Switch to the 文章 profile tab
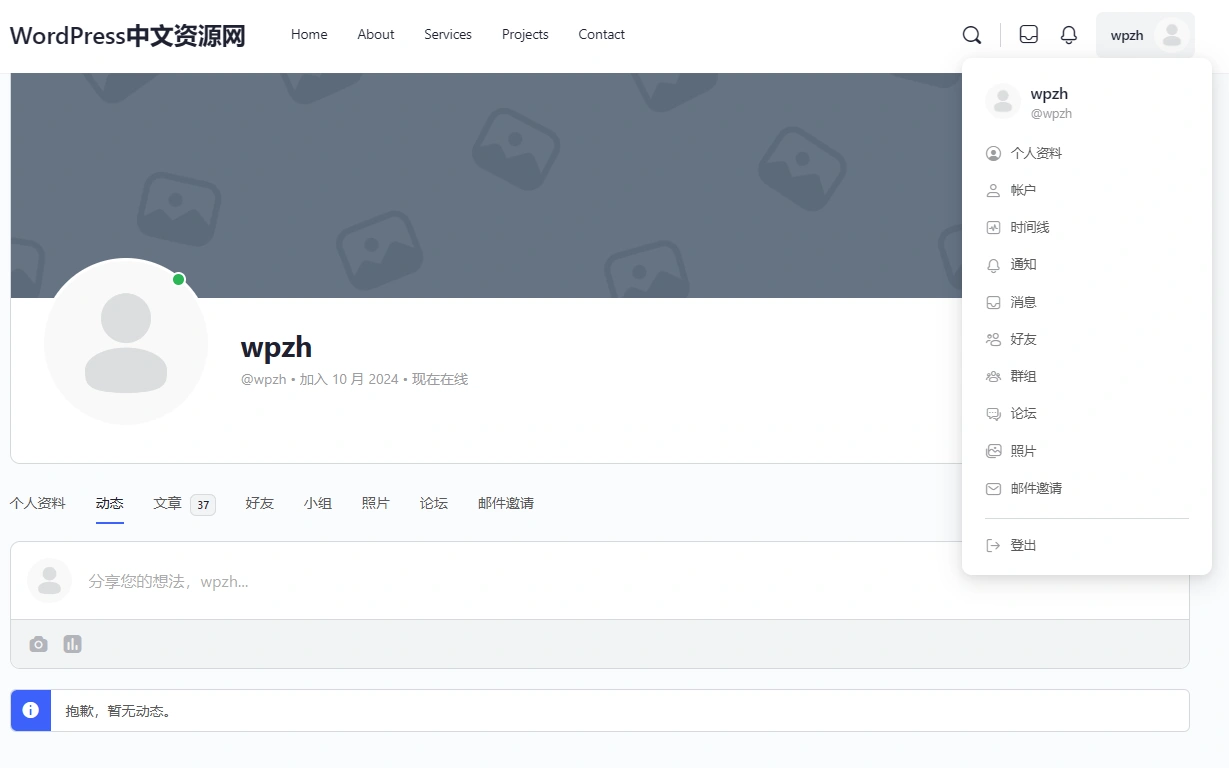The height and width of the screenshot is (768, 1229). coord(167,503)
